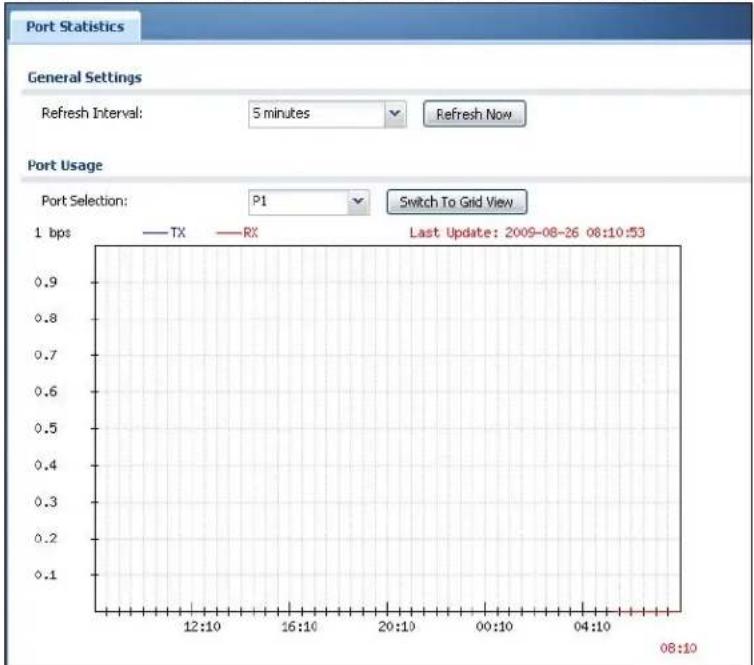Click the 0.4 y-axis value
Screen dimensions: 754x665
pos(46,465)
